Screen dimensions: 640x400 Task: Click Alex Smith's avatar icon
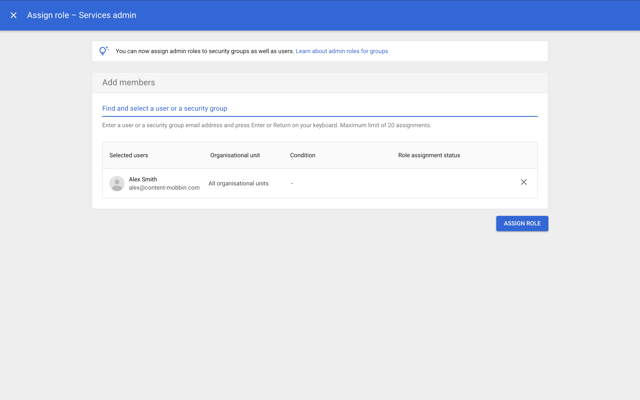(x=117, y=183)
